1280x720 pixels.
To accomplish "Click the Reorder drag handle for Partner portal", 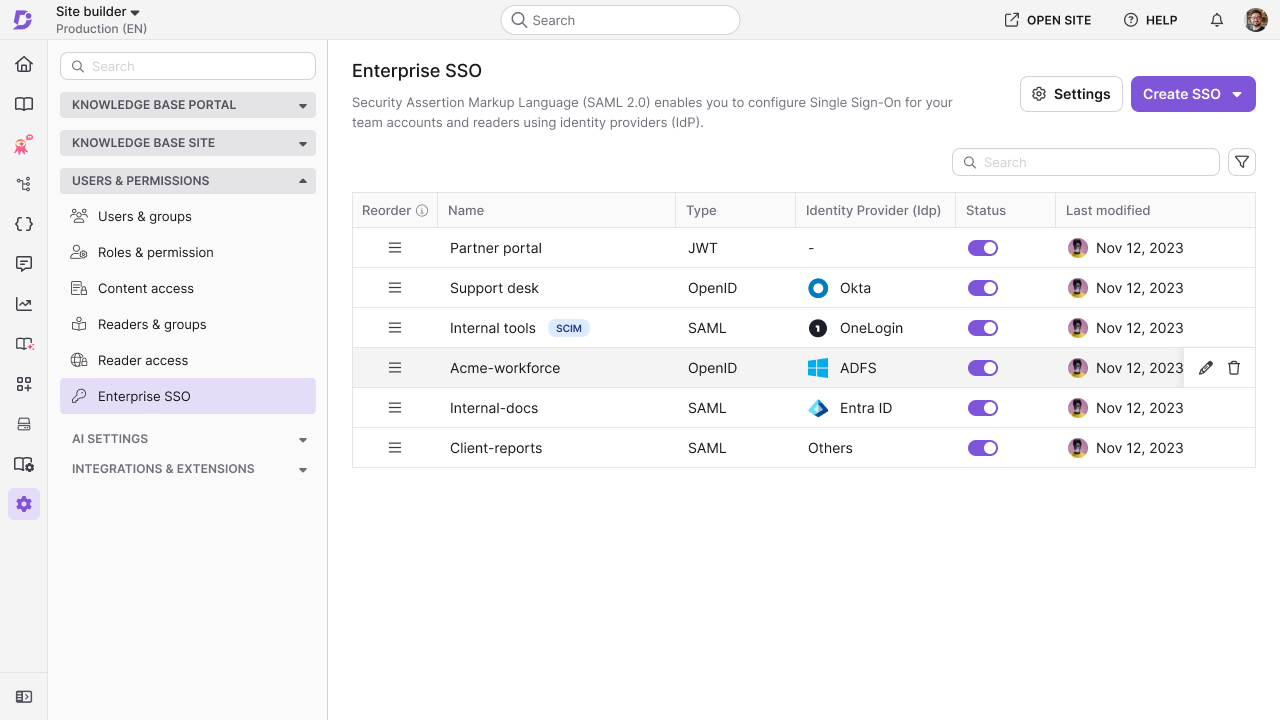I will point(395,248).
